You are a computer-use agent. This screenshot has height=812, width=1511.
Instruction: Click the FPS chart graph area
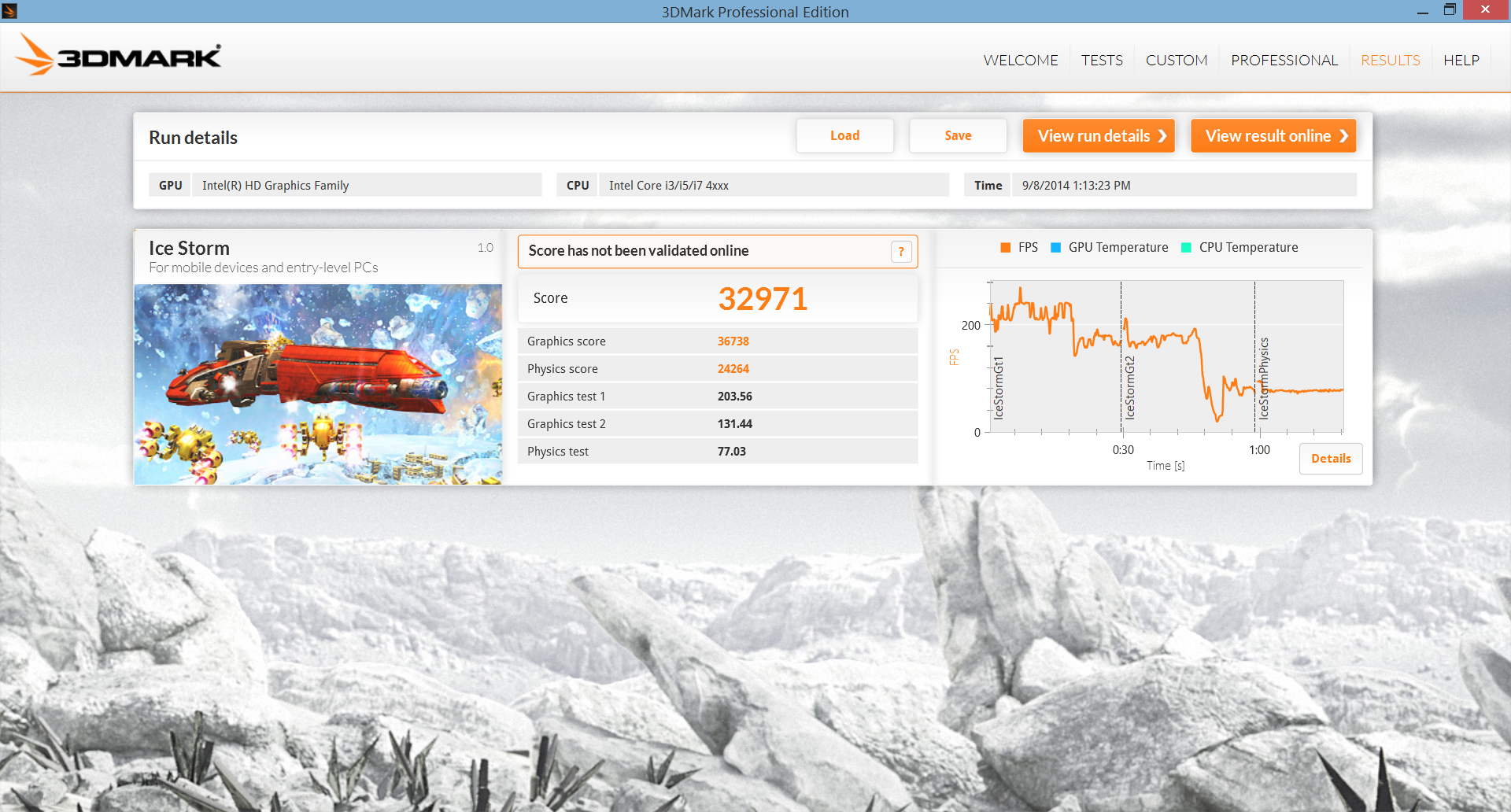click(1166, 356)
